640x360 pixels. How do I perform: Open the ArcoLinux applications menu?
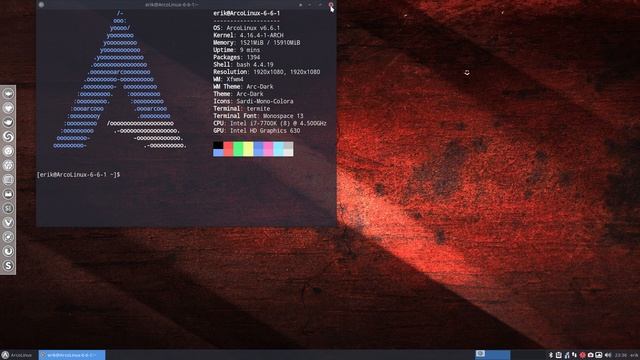click(17, 355)
